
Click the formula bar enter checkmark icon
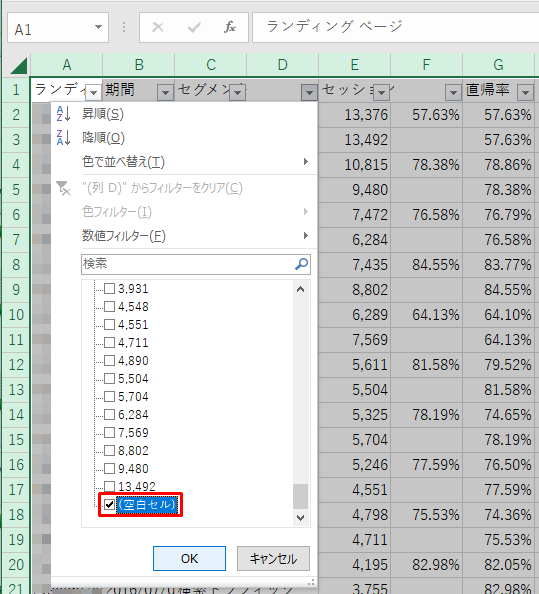[194, 27]
